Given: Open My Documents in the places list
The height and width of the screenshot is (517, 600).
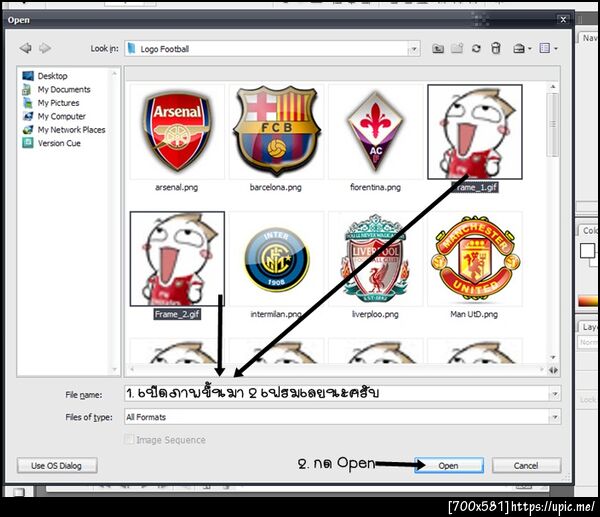Looking at the screenshot, I should pos(64,89).
